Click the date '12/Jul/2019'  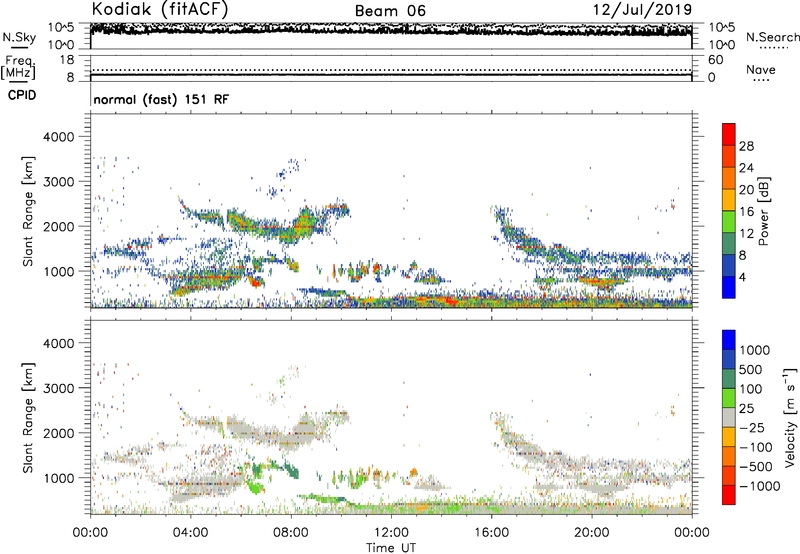pos(642,10)
